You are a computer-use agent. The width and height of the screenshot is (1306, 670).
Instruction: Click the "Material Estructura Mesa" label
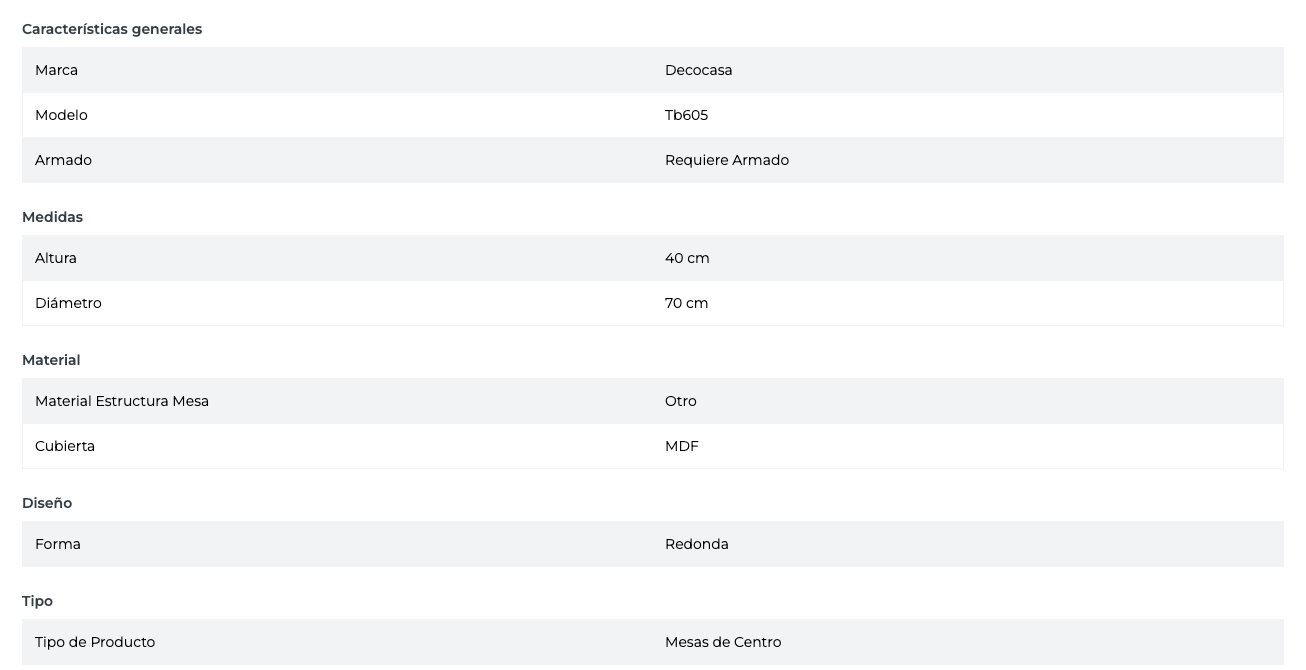click(x=122, y=401)
